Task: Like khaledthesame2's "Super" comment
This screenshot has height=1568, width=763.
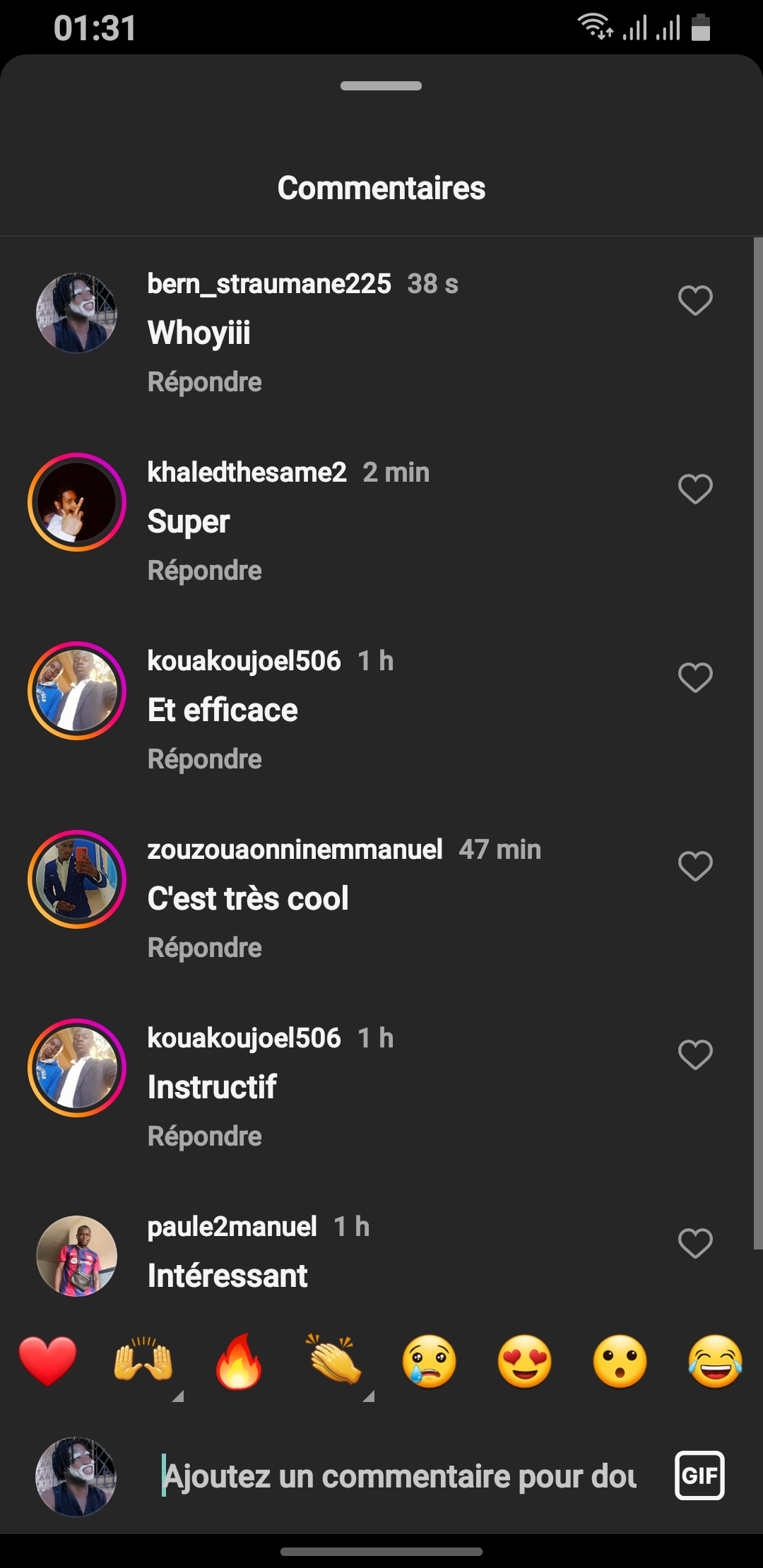Action: (695, 489)
